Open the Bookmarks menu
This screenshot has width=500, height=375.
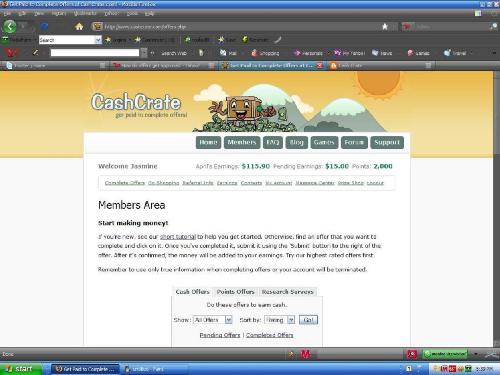pyautogui.click(x=85, y=13)
